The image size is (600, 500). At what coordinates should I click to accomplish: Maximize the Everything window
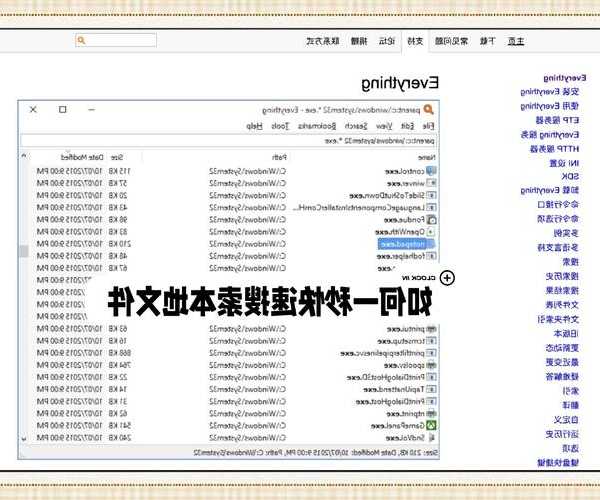point(63,109)
